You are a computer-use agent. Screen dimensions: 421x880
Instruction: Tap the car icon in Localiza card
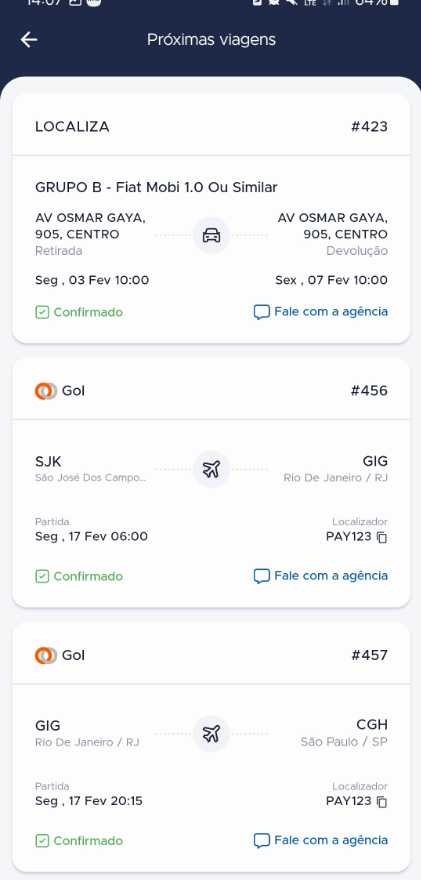point(211,235)
